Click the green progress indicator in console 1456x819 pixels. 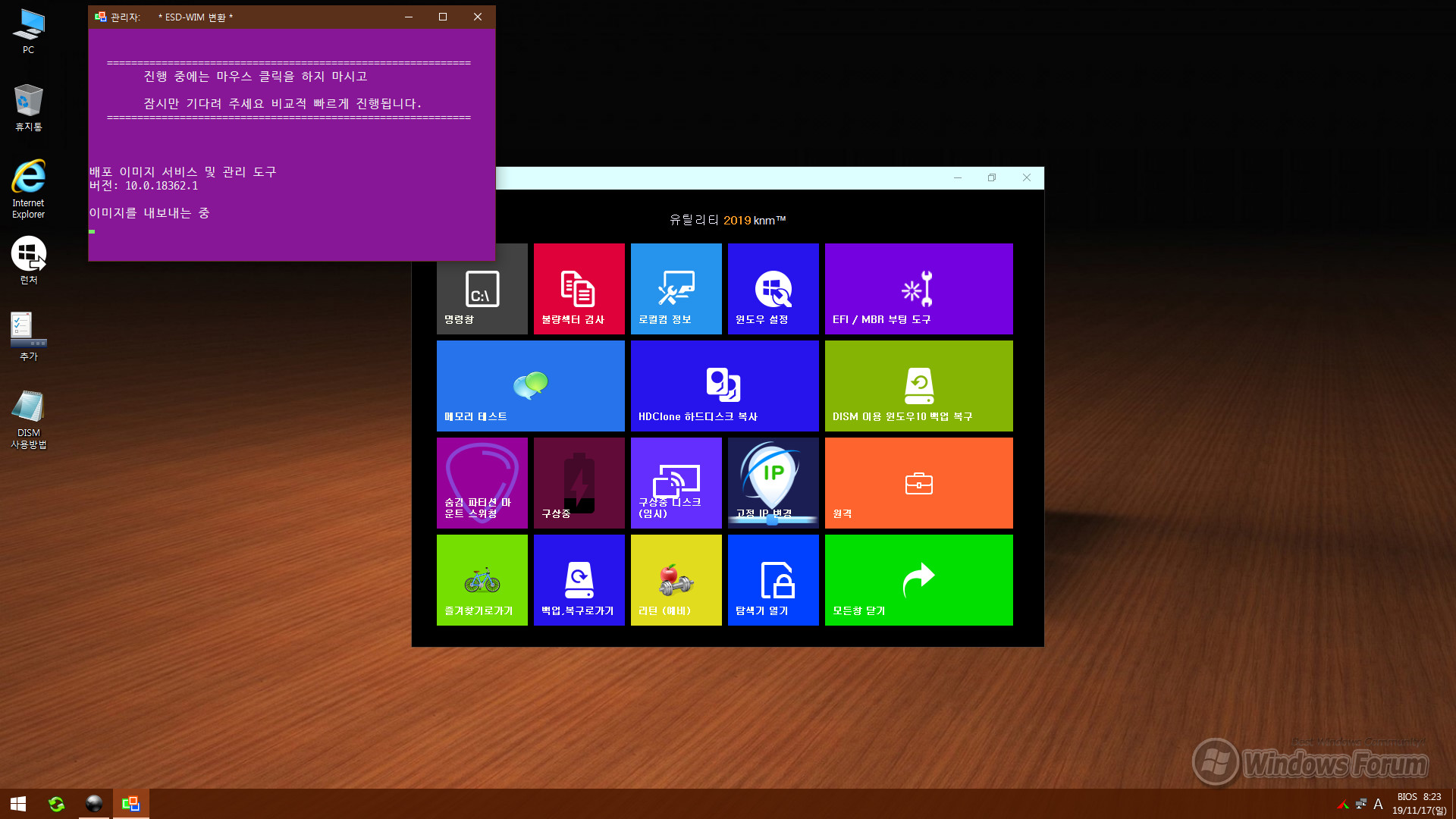pos(92,231)
